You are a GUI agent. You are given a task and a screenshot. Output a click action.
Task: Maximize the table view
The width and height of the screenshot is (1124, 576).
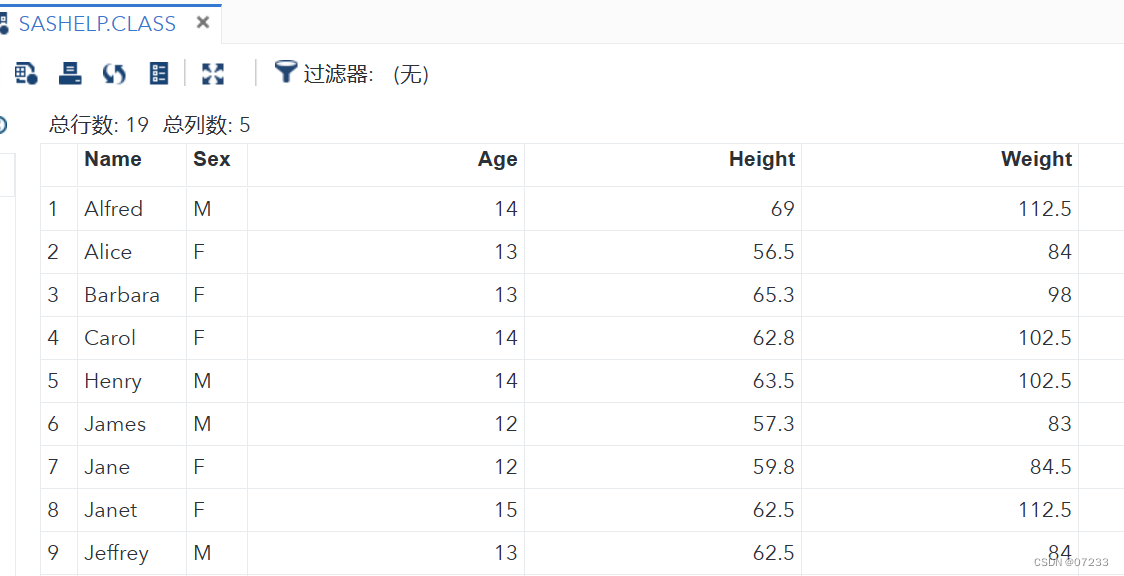click(212, 73)
